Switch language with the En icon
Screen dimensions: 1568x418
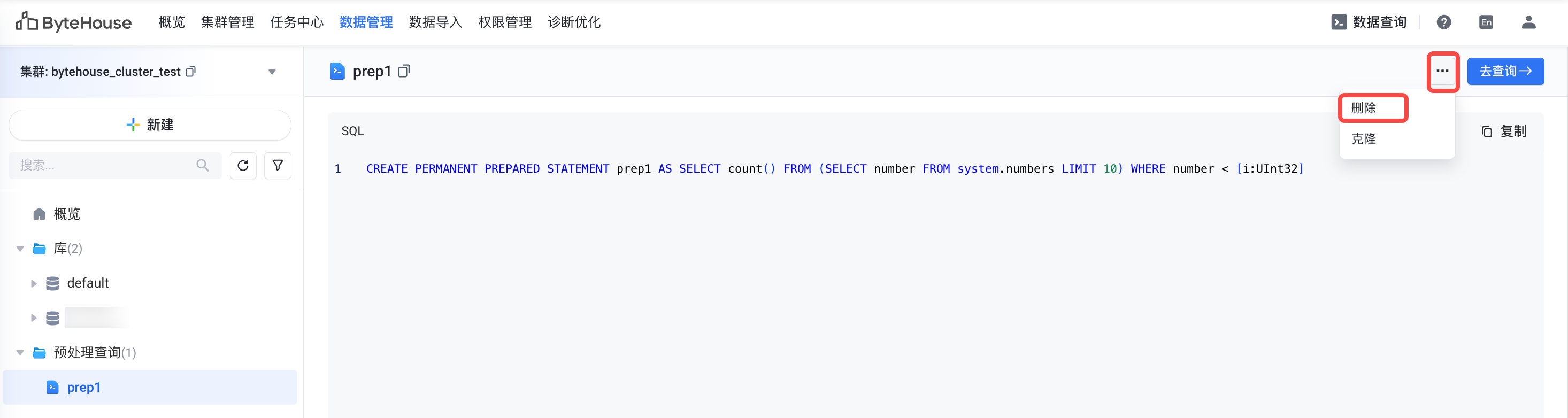pos(1486,22)
